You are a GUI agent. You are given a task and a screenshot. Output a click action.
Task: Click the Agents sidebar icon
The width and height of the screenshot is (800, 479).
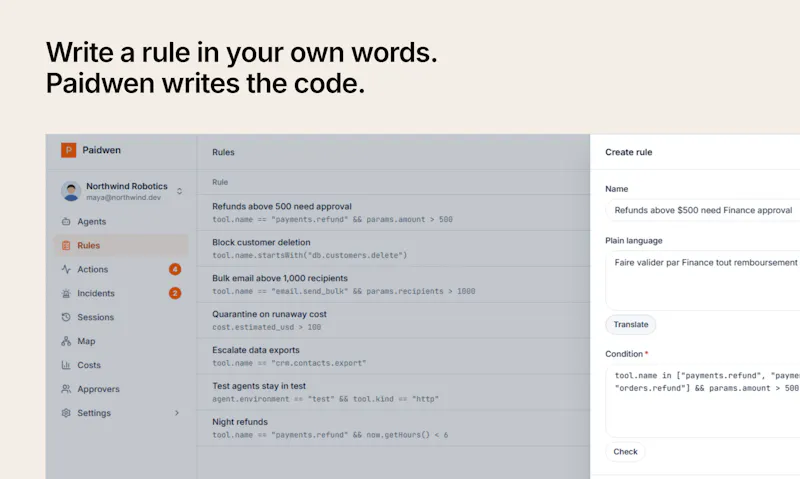66,221
